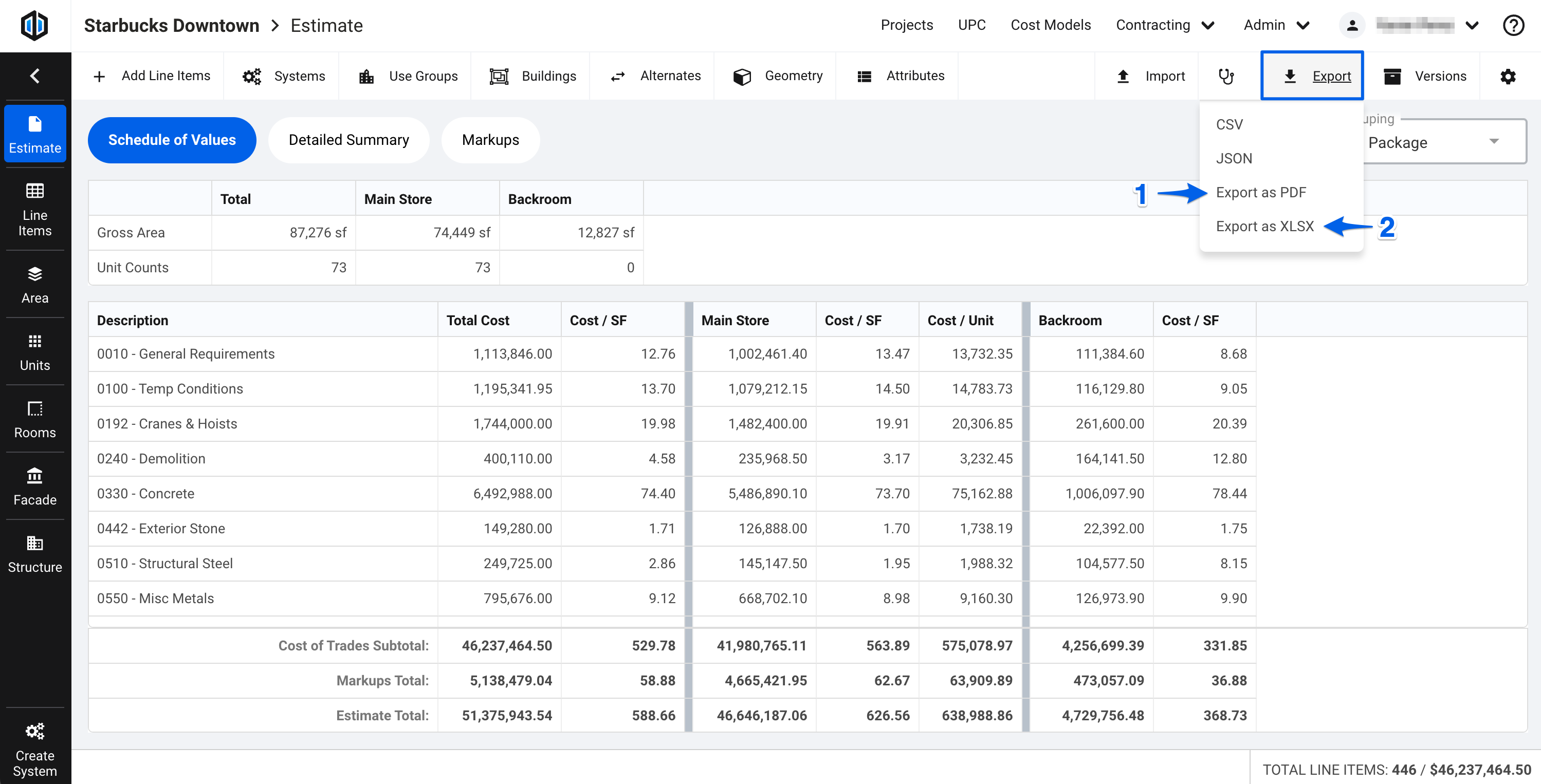
Task: Select Export as XLSX from menu
Action: coord(1264,226)
